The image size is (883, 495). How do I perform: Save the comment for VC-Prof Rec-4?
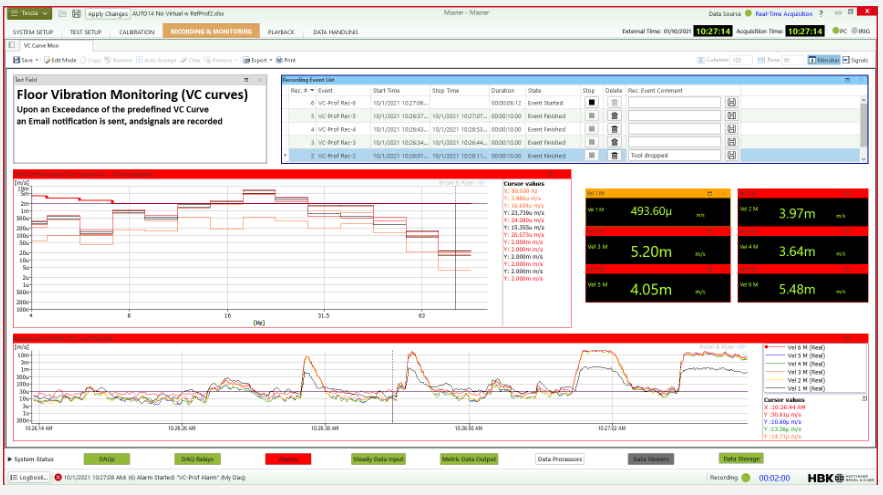click(732, 129)
